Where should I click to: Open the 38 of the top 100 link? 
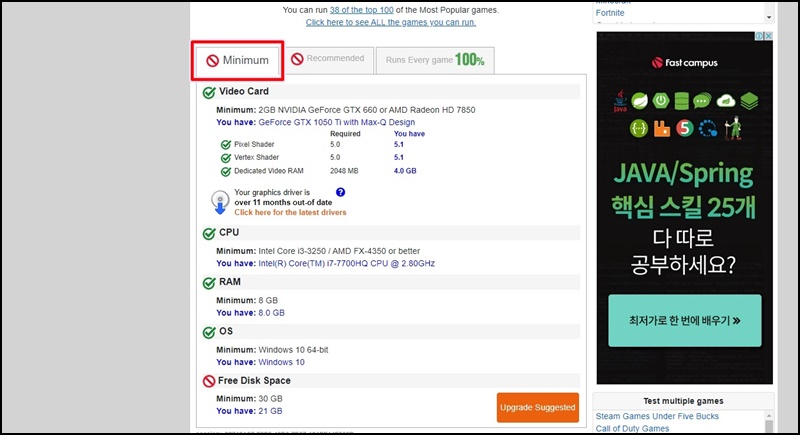pyautogui.click(x=362, y=10)
